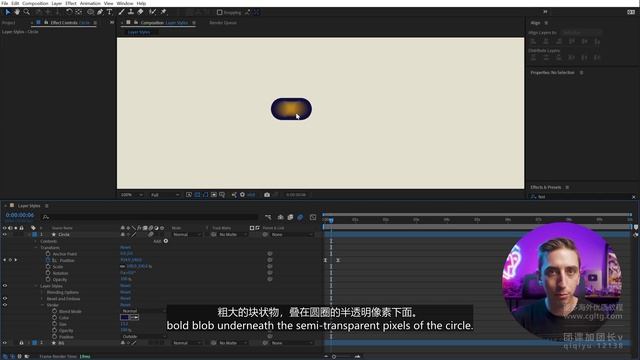Open composition mini-flowchart icon
Screen dimensions: 640x360
coord(268,217)
